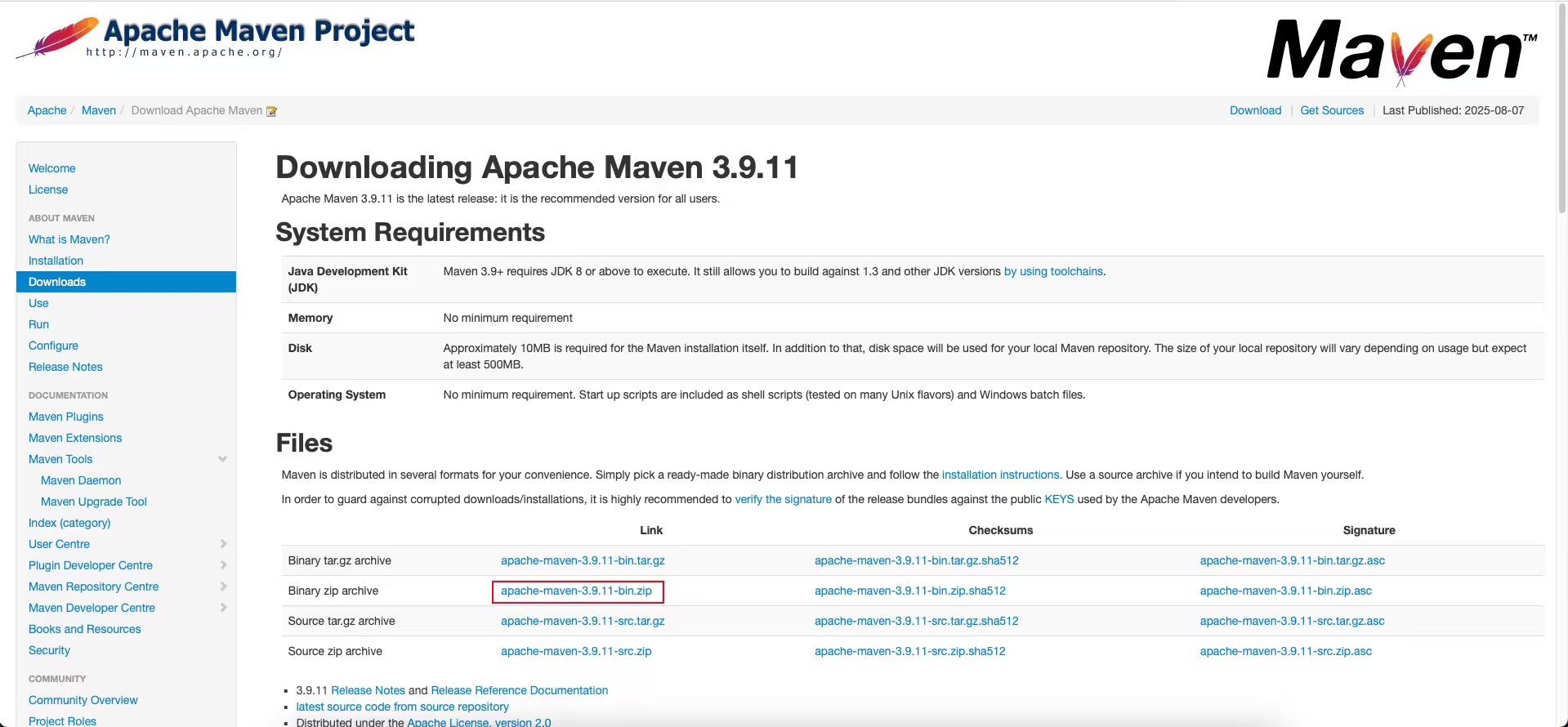This screenshot has height=727, width=1568.
Task: Expand the User Centre chevron
Action: point(223,544)
